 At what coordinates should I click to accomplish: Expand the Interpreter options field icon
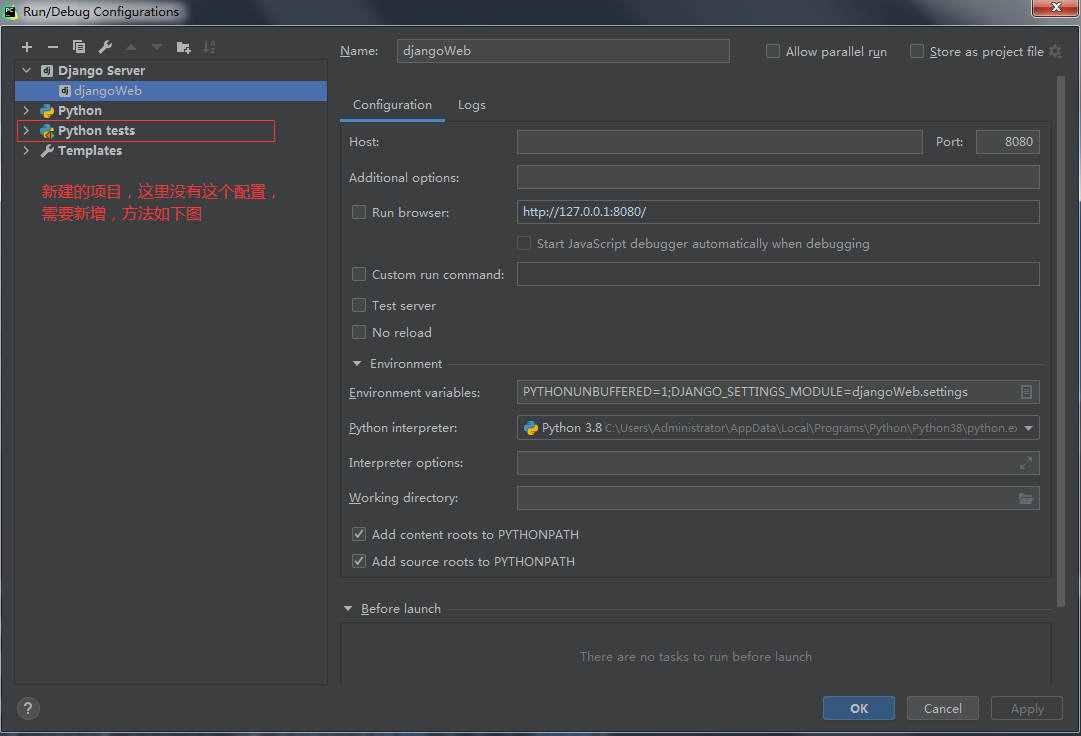click(1026, 463)
